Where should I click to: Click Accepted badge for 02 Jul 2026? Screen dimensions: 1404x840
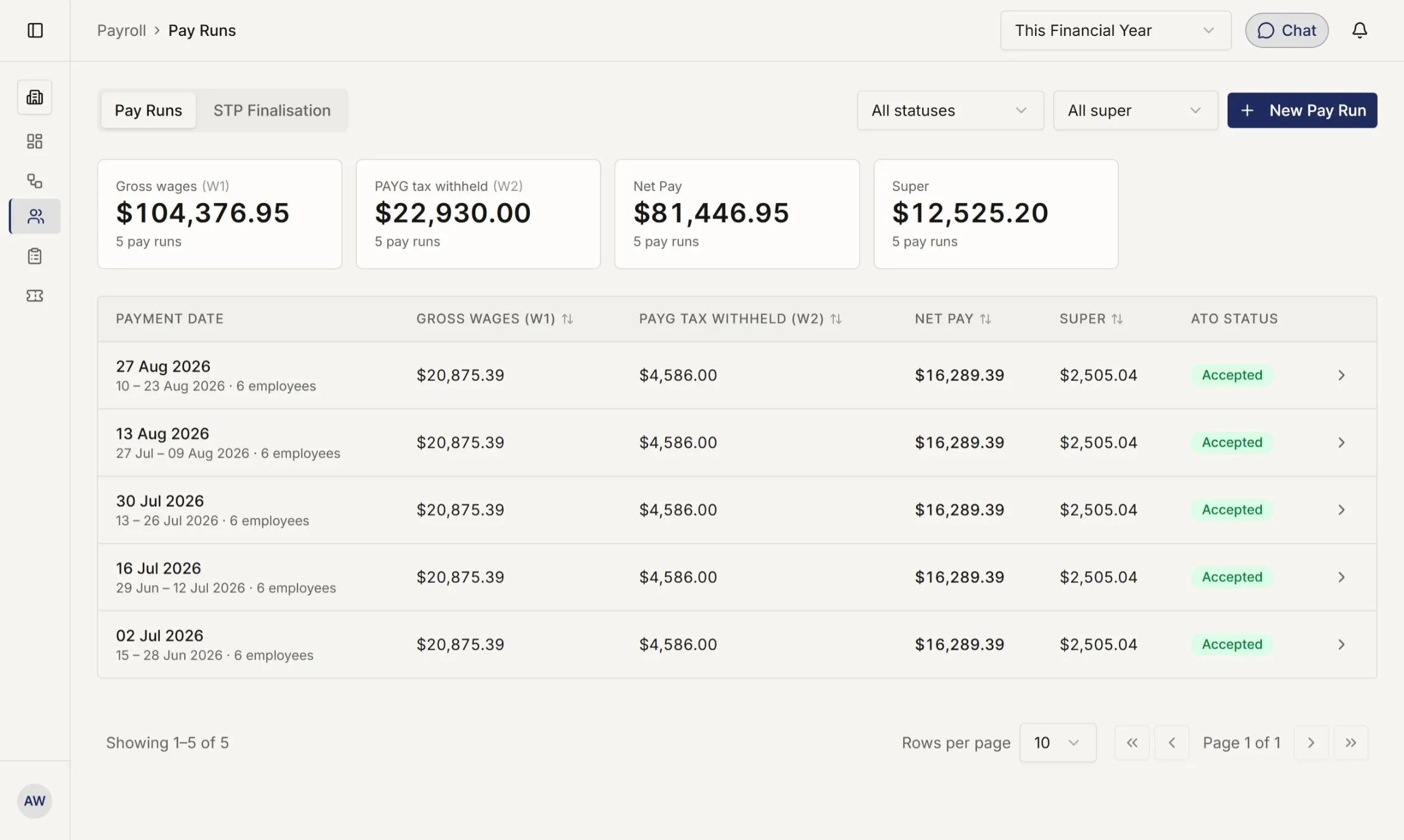pos(1232,644)
